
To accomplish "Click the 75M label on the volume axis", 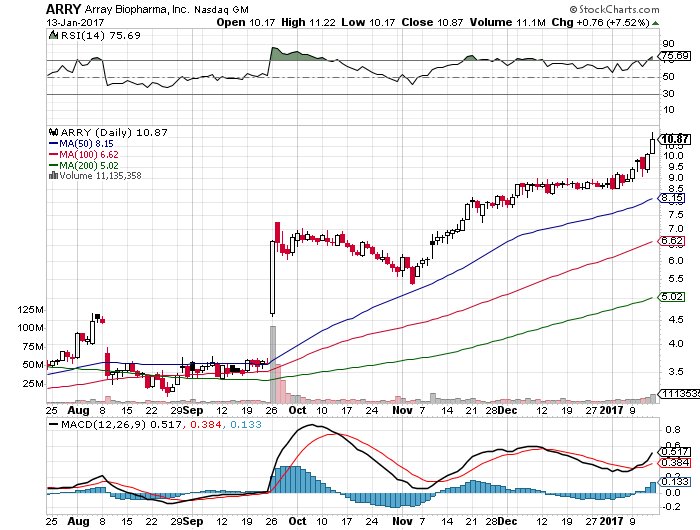I will pyautogui.click(x=33, y=346).
